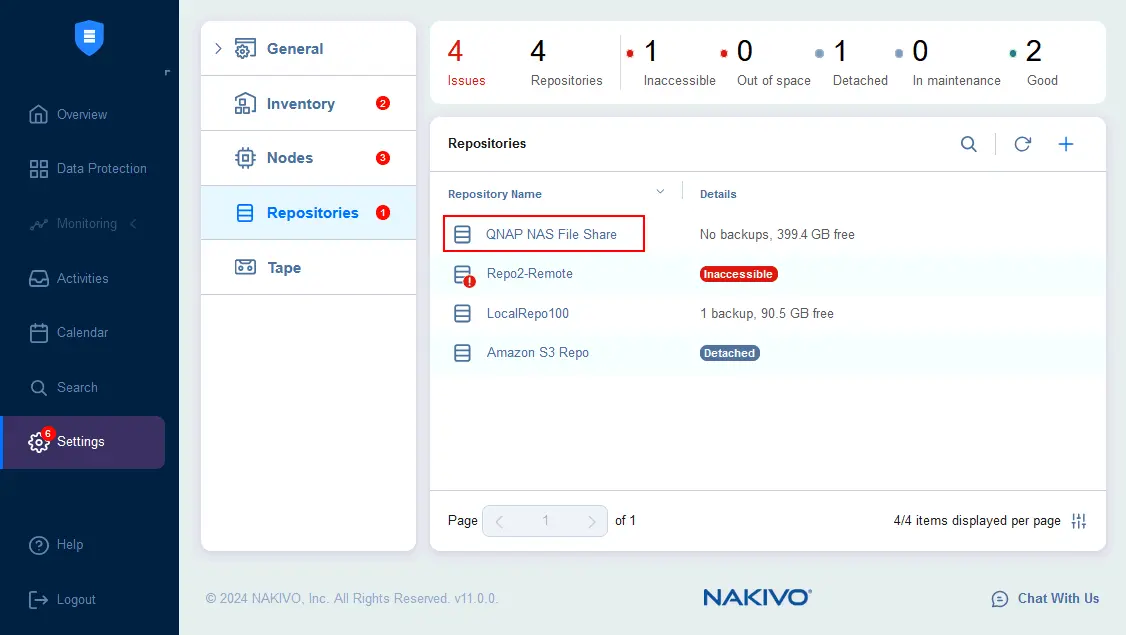1126x635 pixels.
Task: Open the Tape settings tab
Action: pyautogui.click(x=309, y=267)
